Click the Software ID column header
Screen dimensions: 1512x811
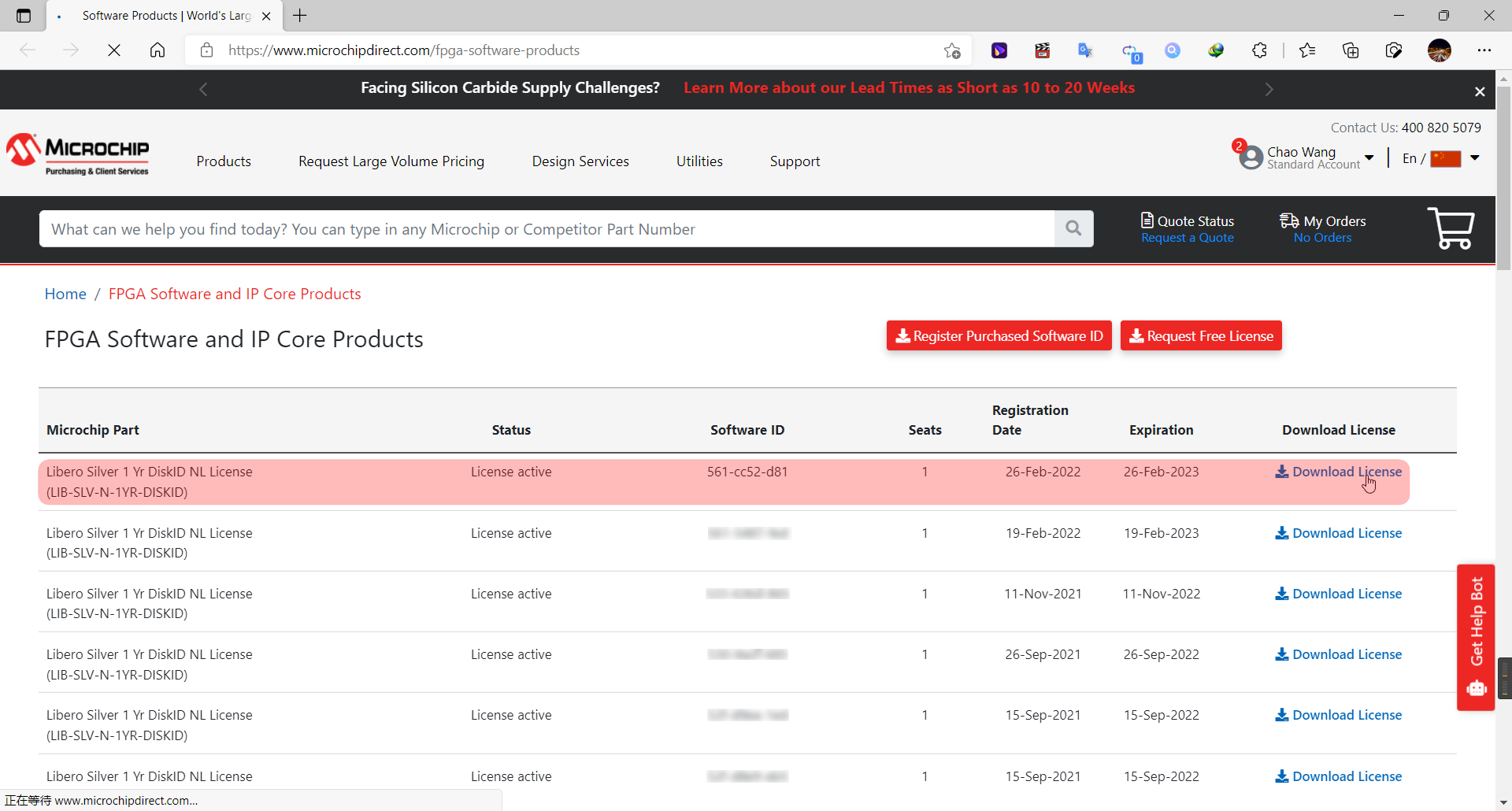pos(747,430)
